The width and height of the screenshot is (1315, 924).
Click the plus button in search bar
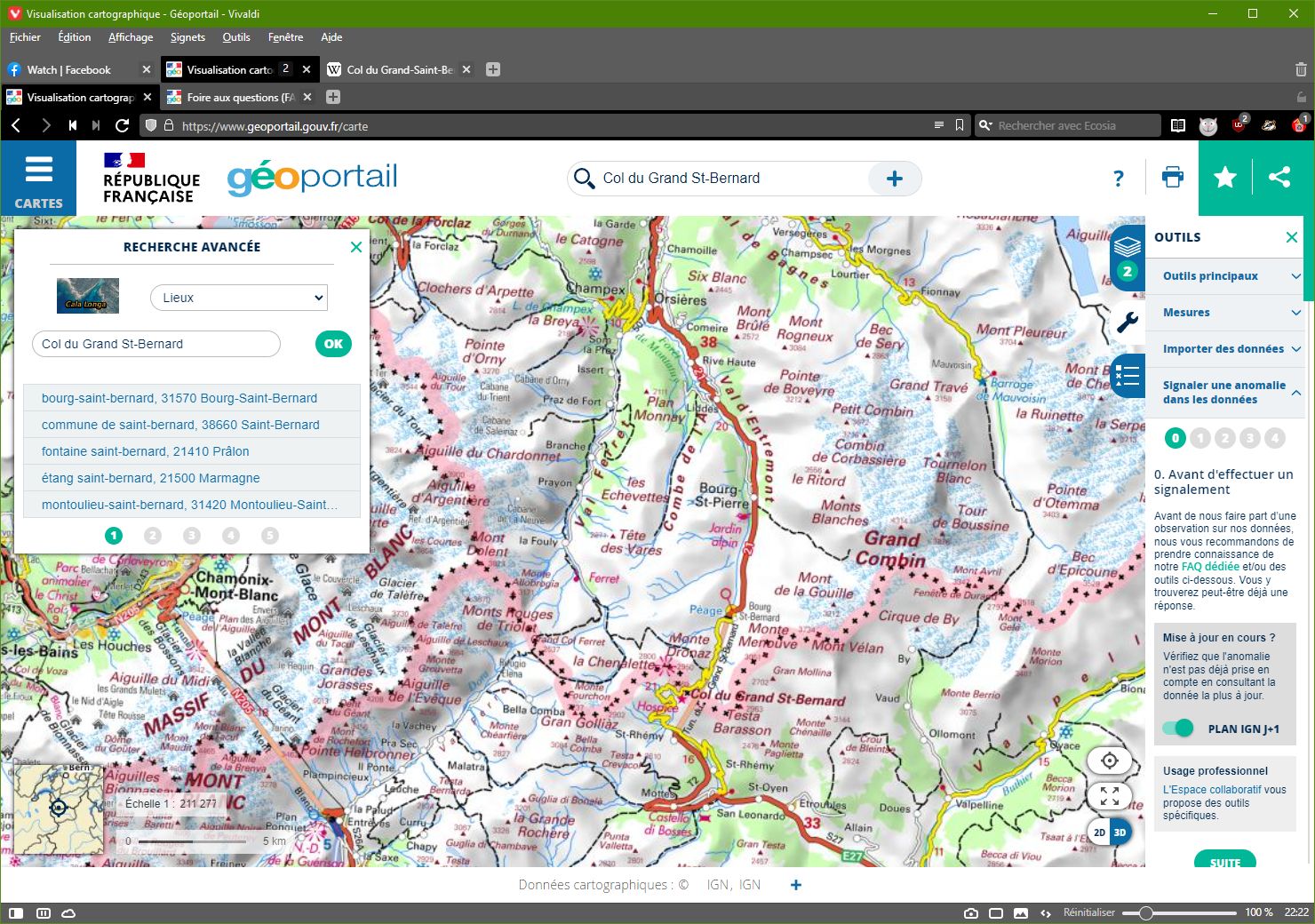(895, 179)
